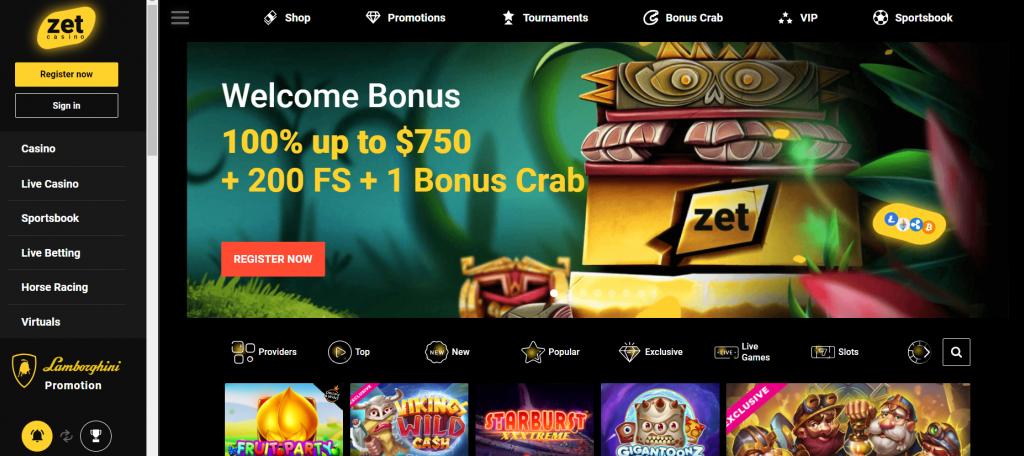Click the search magnifier icon
The width and height of the screenshot is (1024, 456).
click(956, 352)
